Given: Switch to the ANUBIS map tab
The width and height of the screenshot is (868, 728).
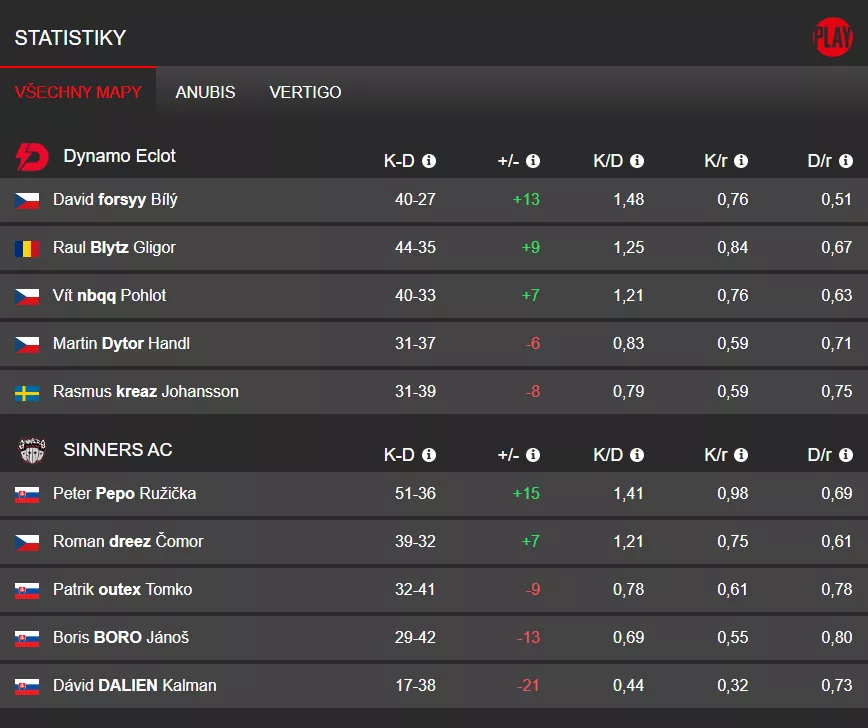Looking at the screenshot, I should [x=205, y=92].
